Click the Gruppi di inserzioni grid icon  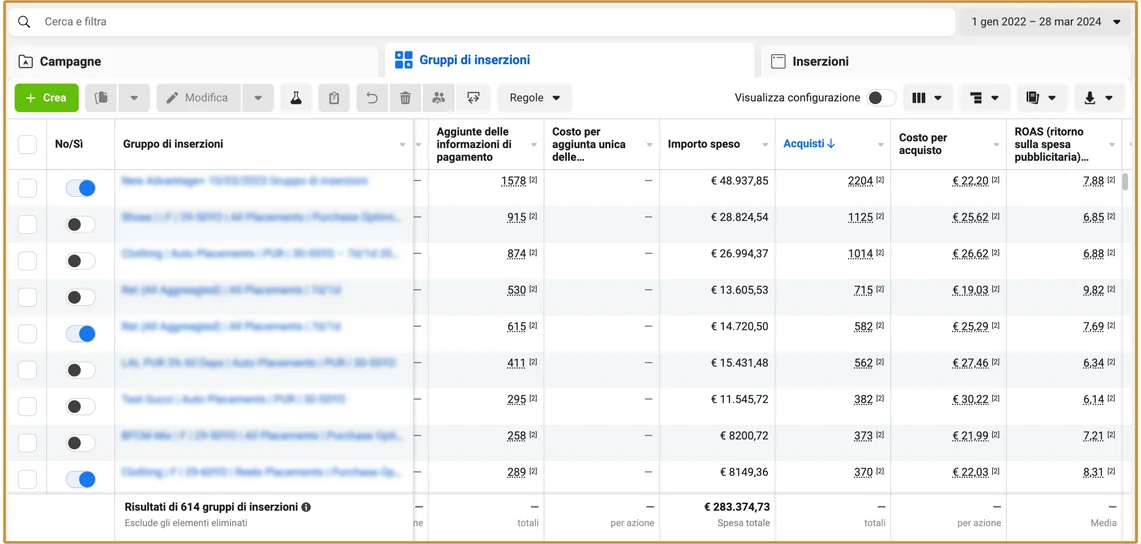click(403, 60)
